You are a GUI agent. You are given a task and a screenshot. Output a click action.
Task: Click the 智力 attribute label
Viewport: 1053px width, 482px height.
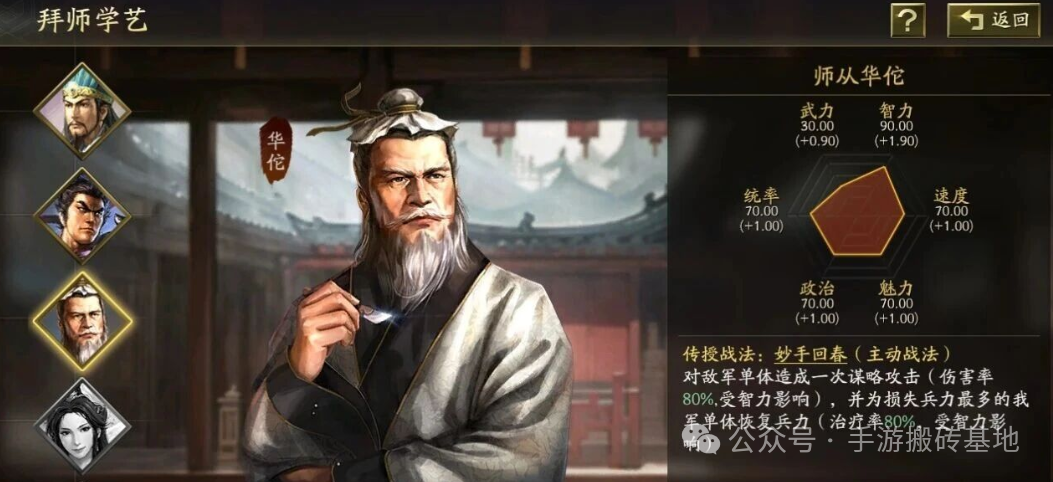point(897,111)
